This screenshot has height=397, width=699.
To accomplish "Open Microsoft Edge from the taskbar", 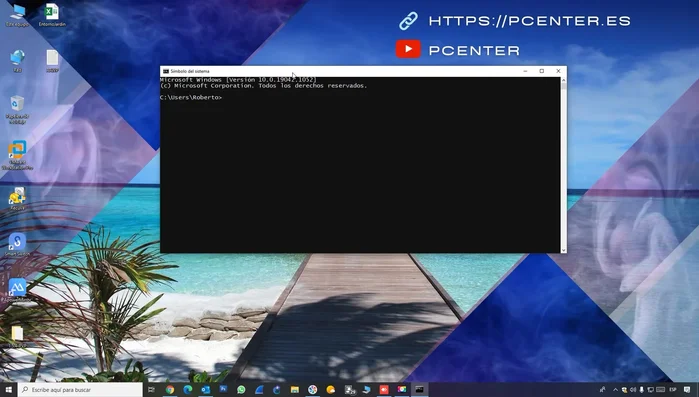I will [188, 390].
